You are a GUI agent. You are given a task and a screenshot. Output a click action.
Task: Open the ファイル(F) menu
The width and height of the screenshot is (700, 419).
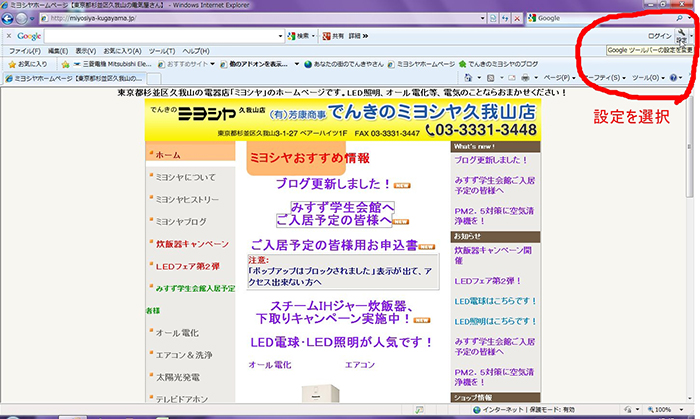click(x=24, y=50)
